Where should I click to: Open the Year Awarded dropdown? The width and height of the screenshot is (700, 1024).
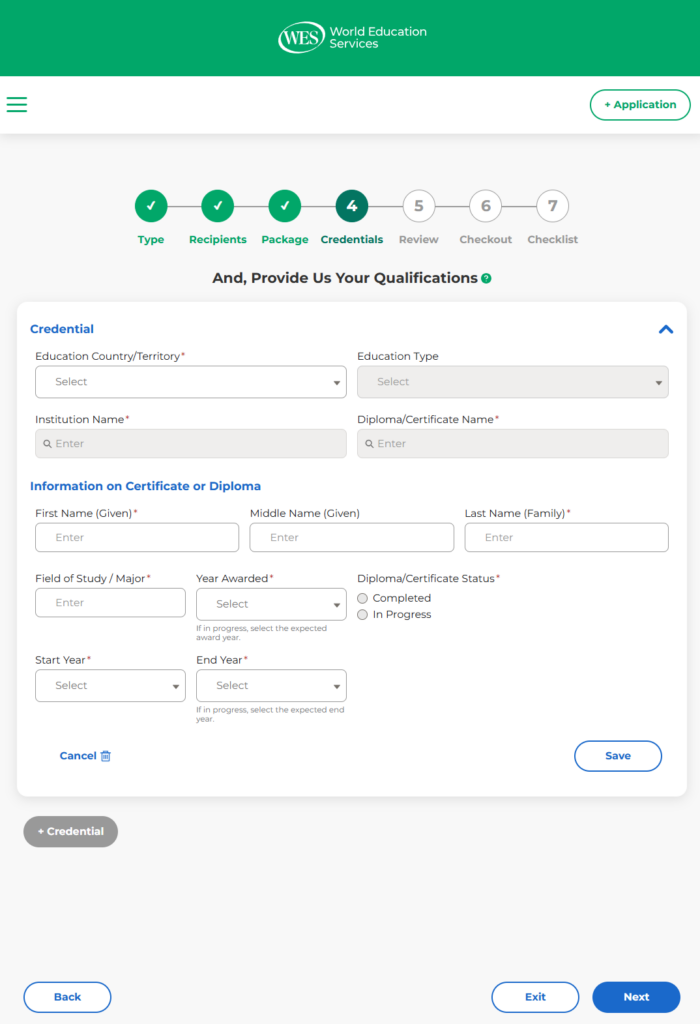pyautogui.click(x=271, y=604)
